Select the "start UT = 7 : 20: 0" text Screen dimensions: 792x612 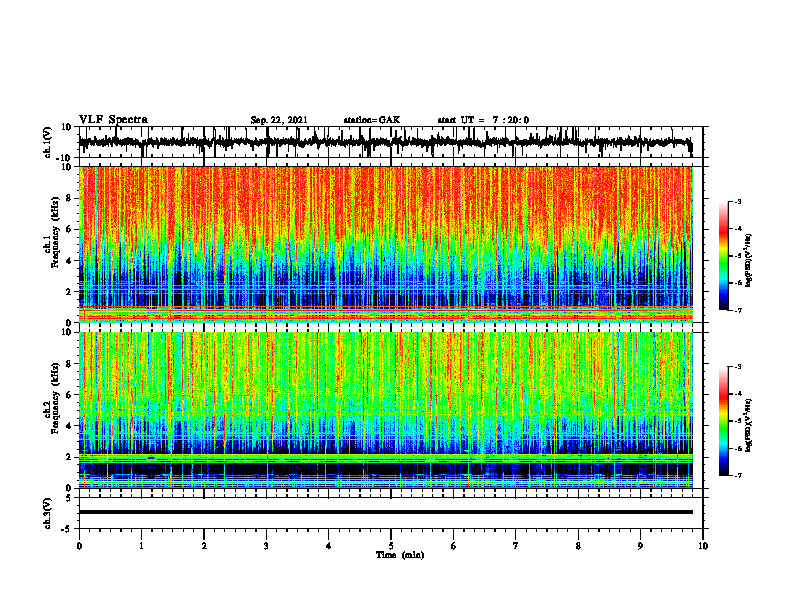click(x=483, y=120)
